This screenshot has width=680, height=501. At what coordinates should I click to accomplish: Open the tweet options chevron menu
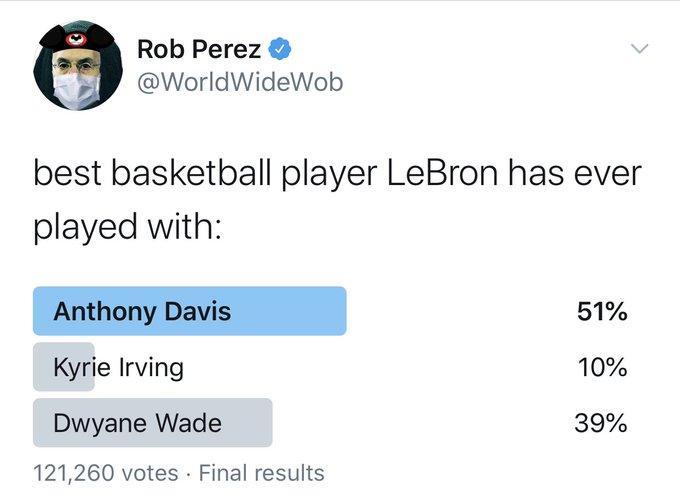(x=639, y=49)
